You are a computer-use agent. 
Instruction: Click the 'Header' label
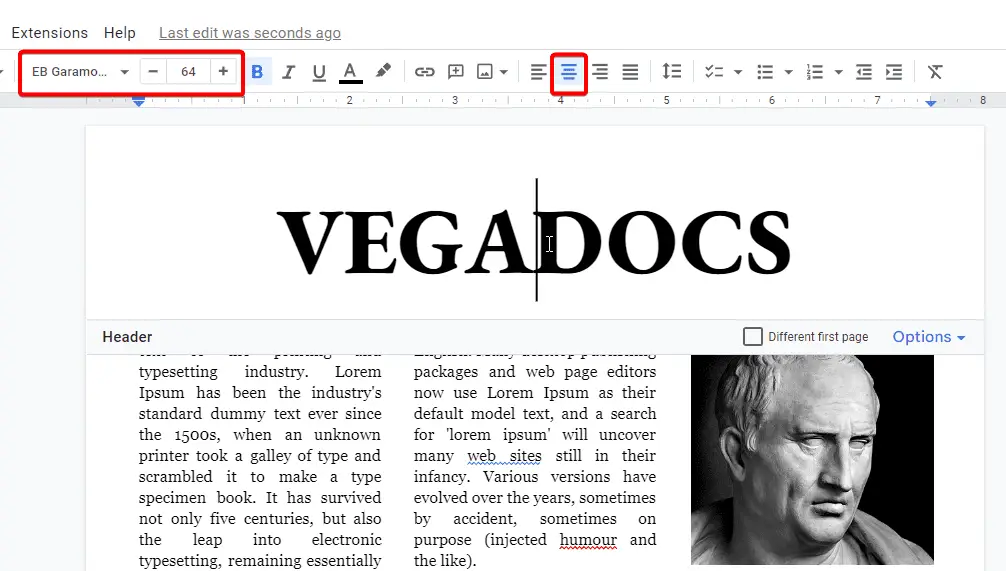point(127,337)
